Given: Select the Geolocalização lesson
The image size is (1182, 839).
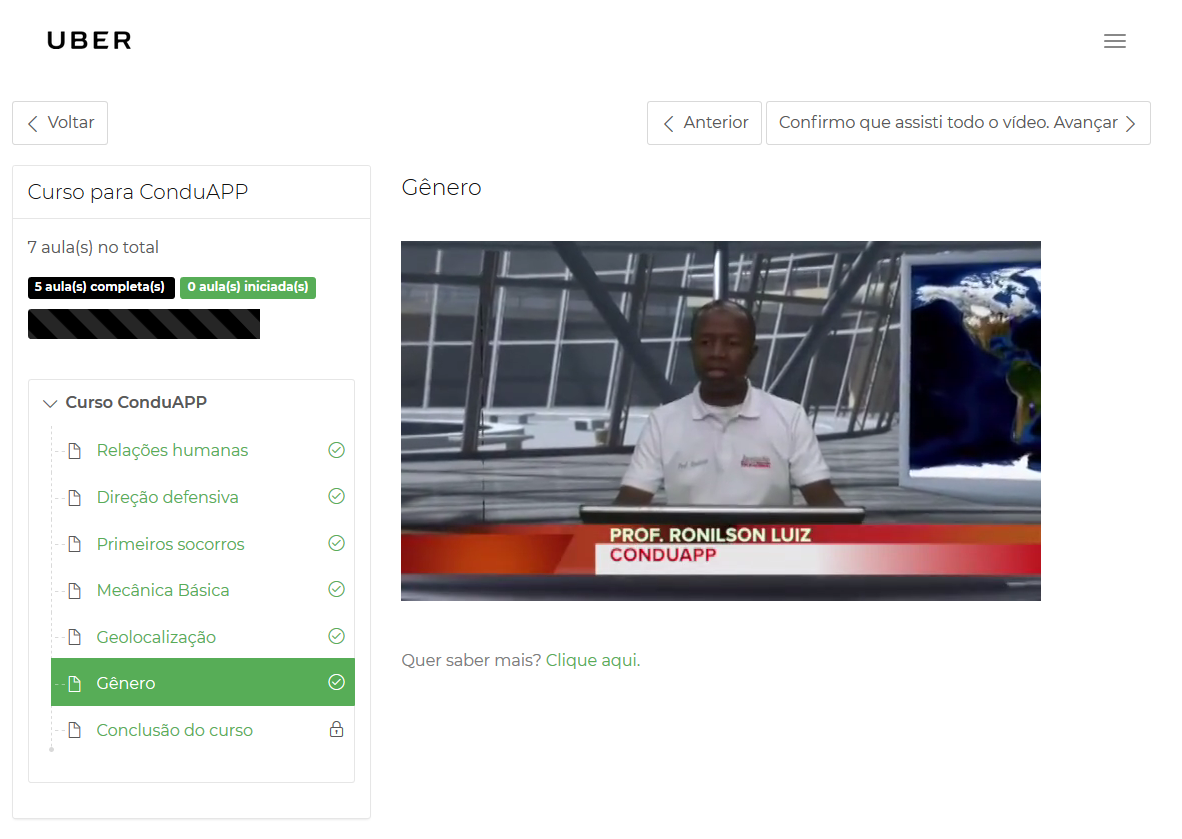Looking at the screenshot, I should [156, 637].
